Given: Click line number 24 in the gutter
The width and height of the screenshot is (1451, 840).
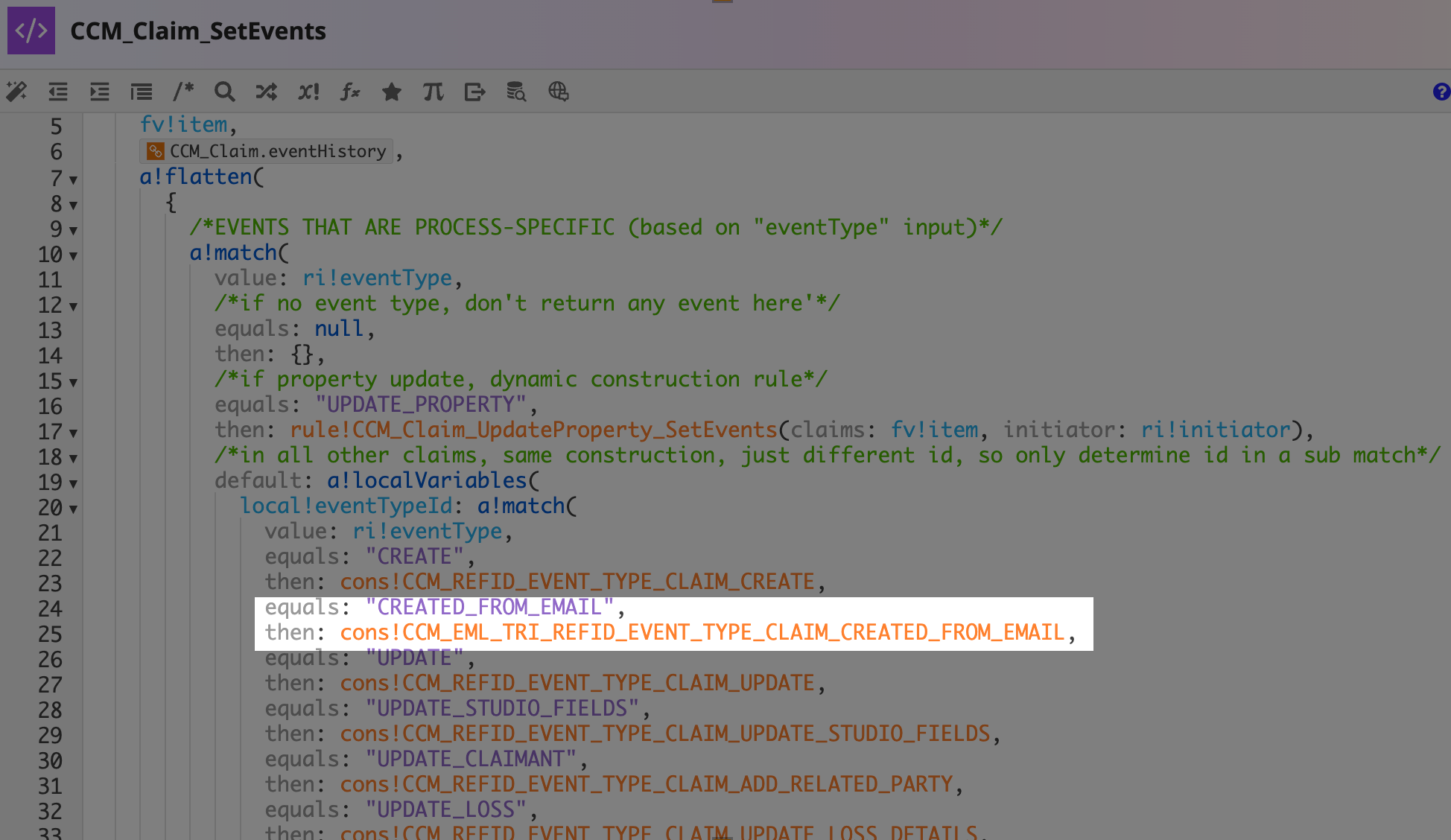Looking at the screenshot, I should coord(50,608).
